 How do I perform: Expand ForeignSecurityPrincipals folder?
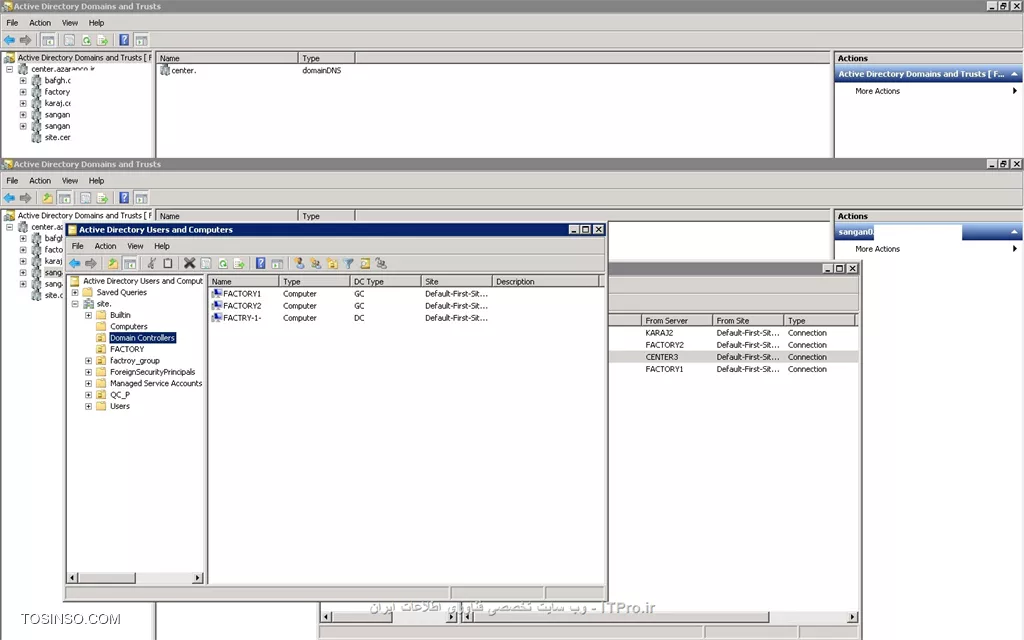point(88,372)
